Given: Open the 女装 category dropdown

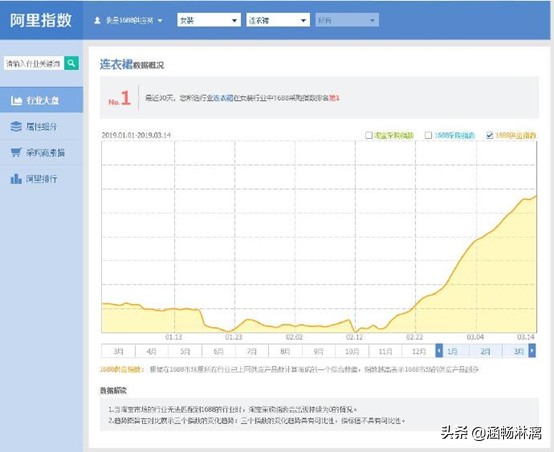Looking at the screenshot, I should pos(209,20).
